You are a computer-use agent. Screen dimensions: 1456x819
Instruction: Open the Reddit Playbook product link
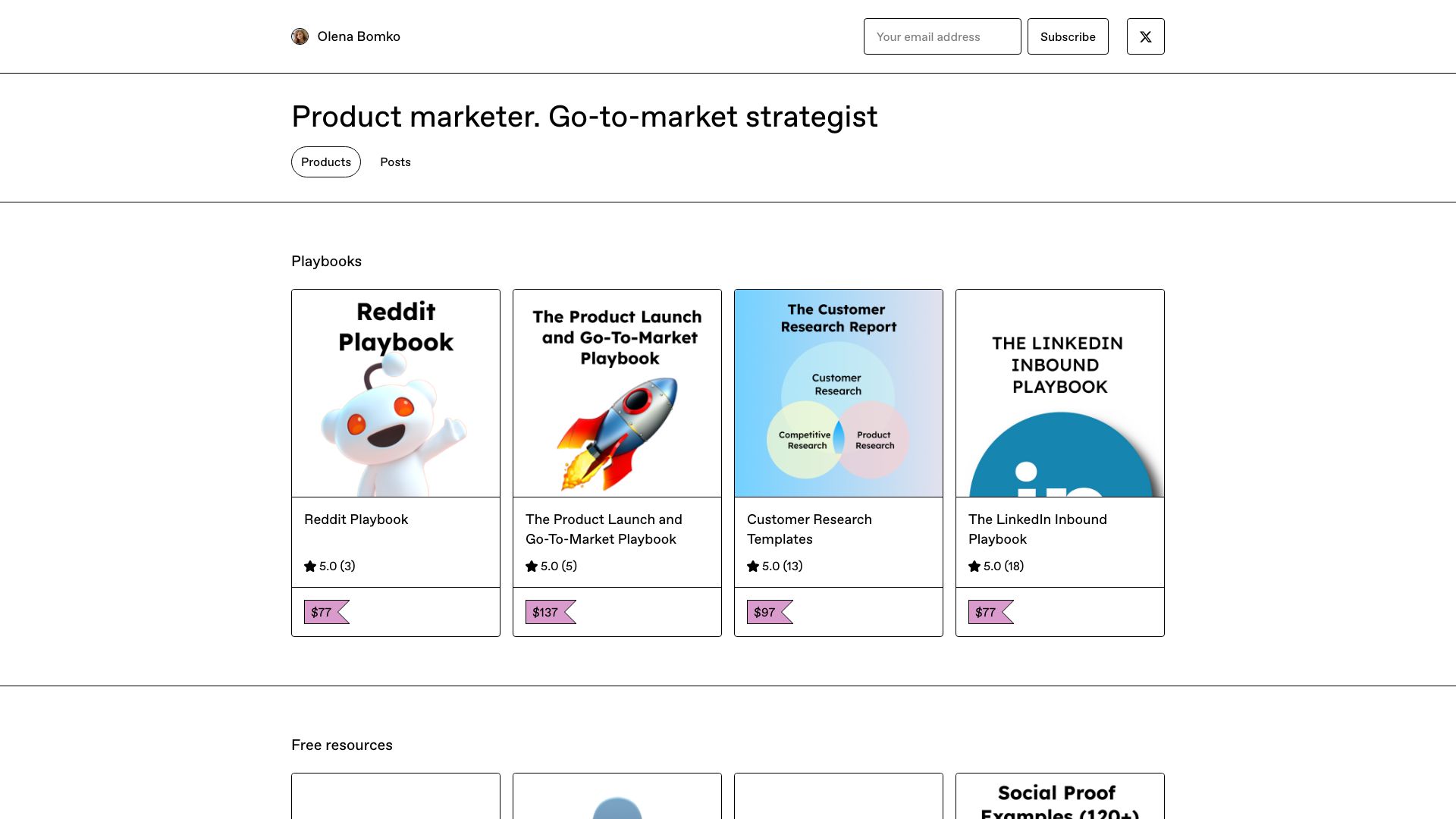(x=355, y=519)
